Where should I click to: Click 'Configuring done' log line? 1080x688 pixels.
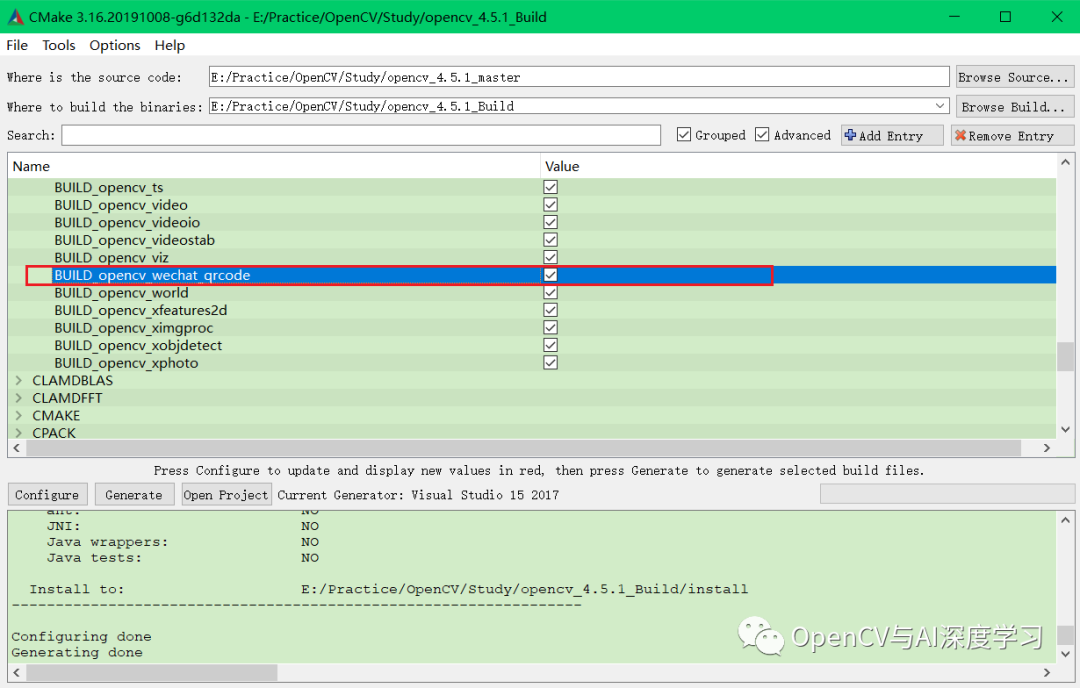pyautogui.click(x=81, y=636)
